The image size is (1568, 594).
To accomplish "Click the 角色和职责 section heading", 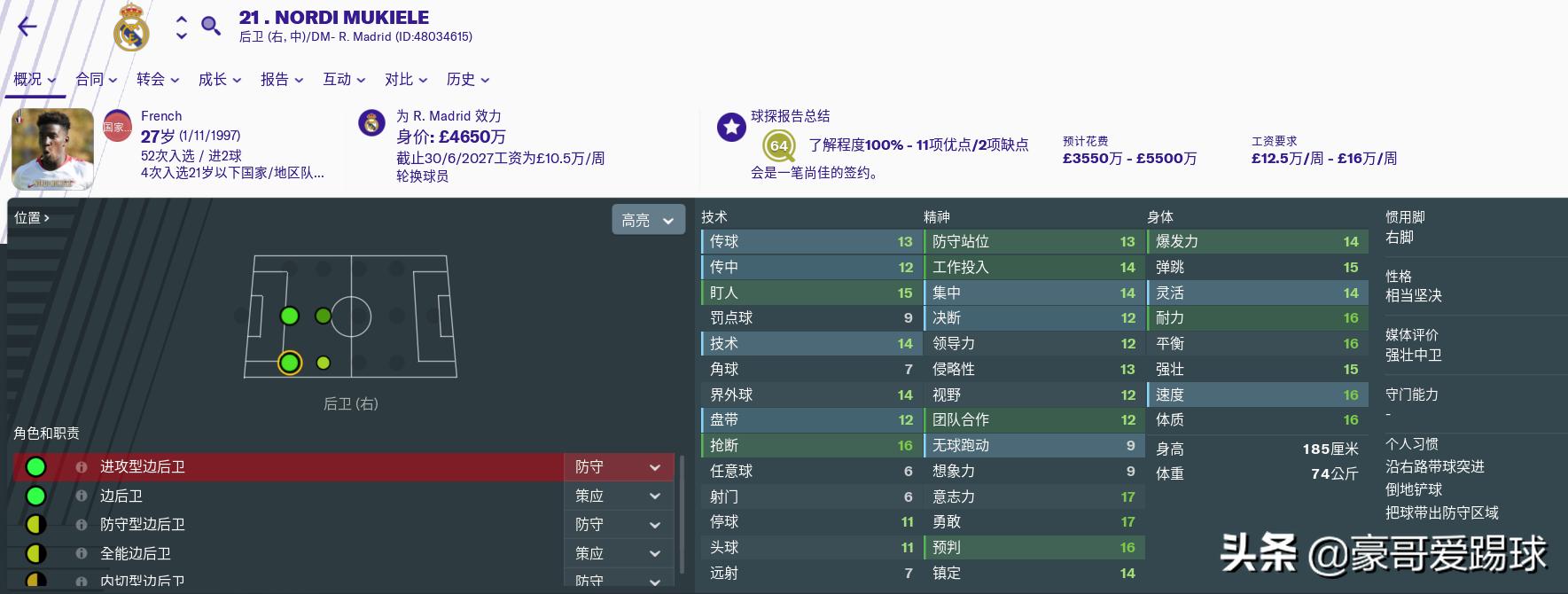I will 46,433.
